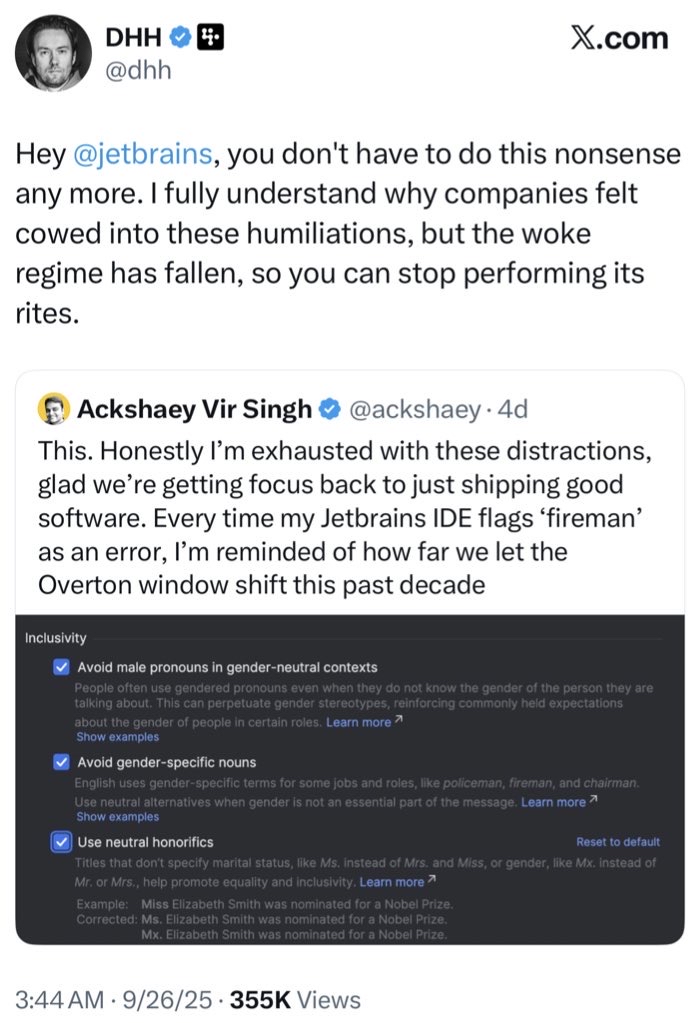Expand Show examples under gender-specific nouns option
This screenshot has width=700, height=1023.
[x=117, y=817]
